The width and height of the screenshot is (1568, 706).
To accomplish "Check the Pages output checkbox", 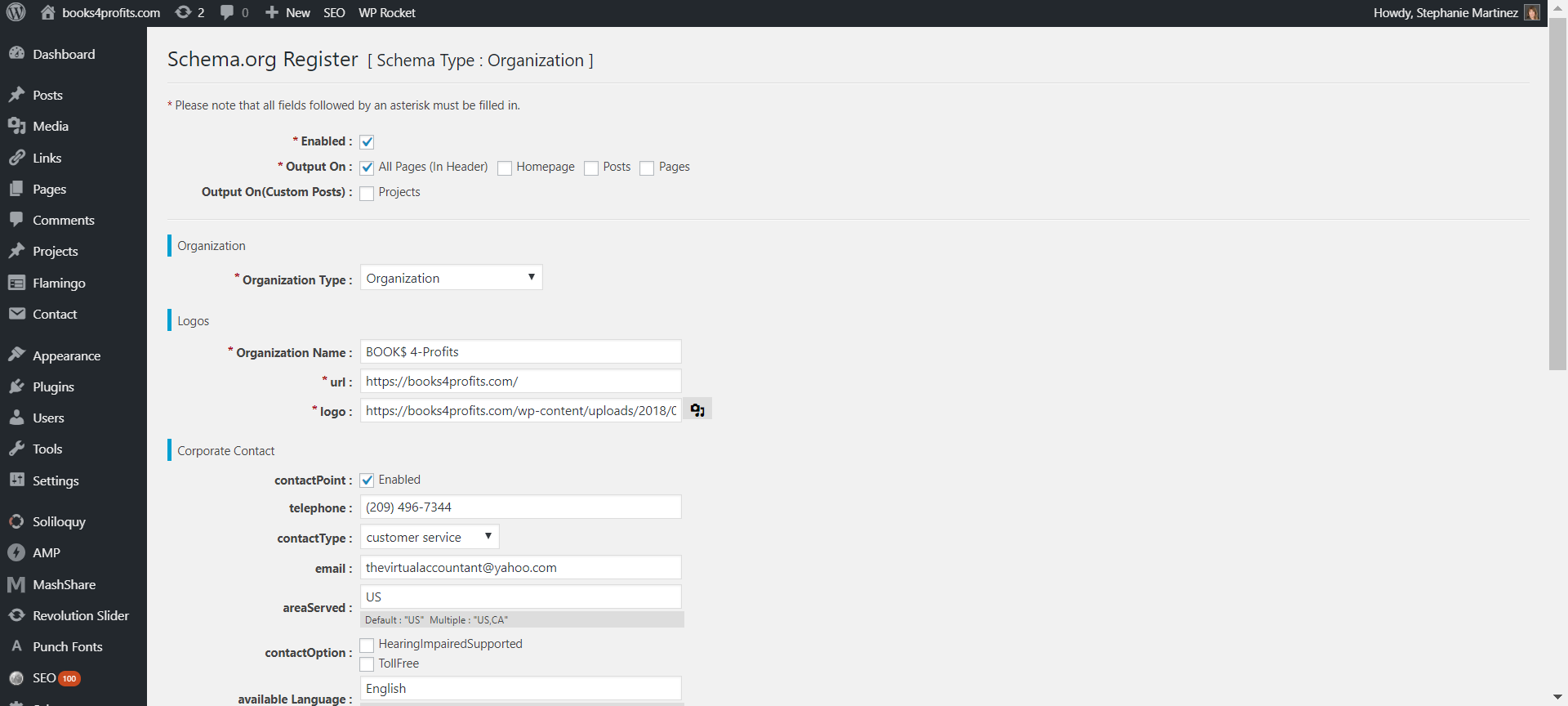I will (647, 168).
